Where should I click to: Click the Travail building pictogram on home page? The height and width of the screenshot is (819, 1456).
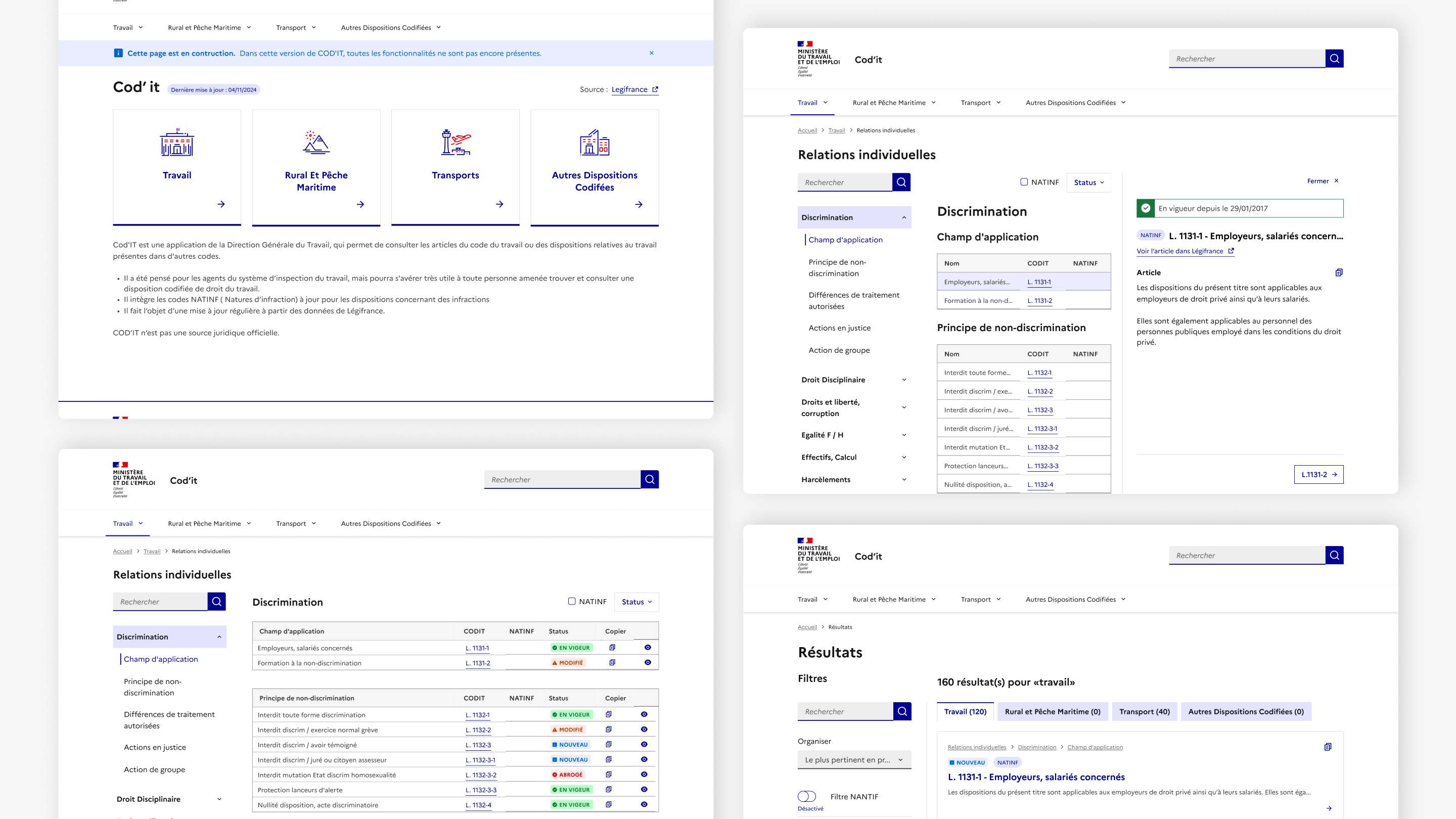click(x=177, y=142)
